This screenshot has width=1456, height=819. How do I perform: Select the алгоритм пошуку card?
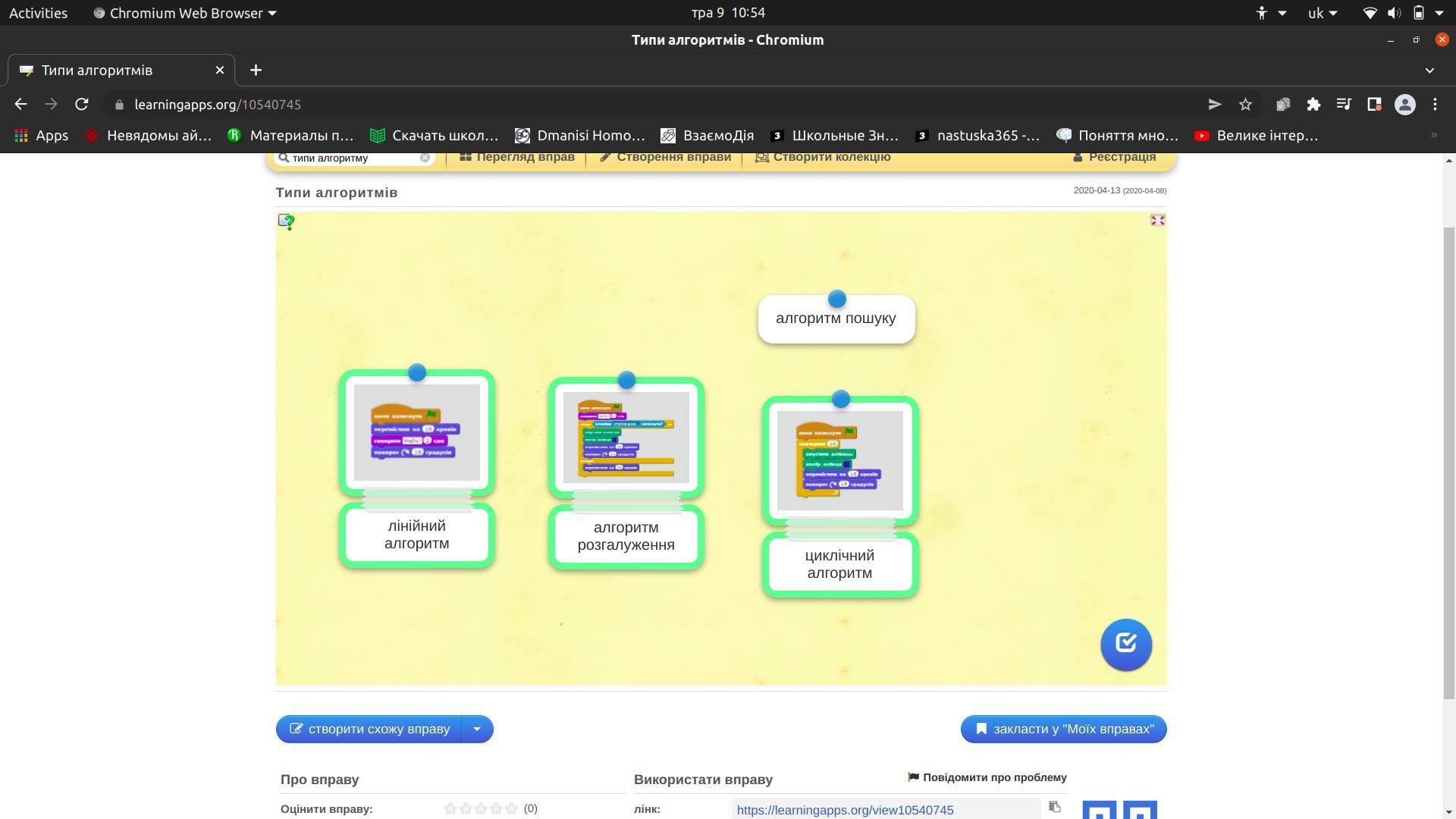[836, 319]
